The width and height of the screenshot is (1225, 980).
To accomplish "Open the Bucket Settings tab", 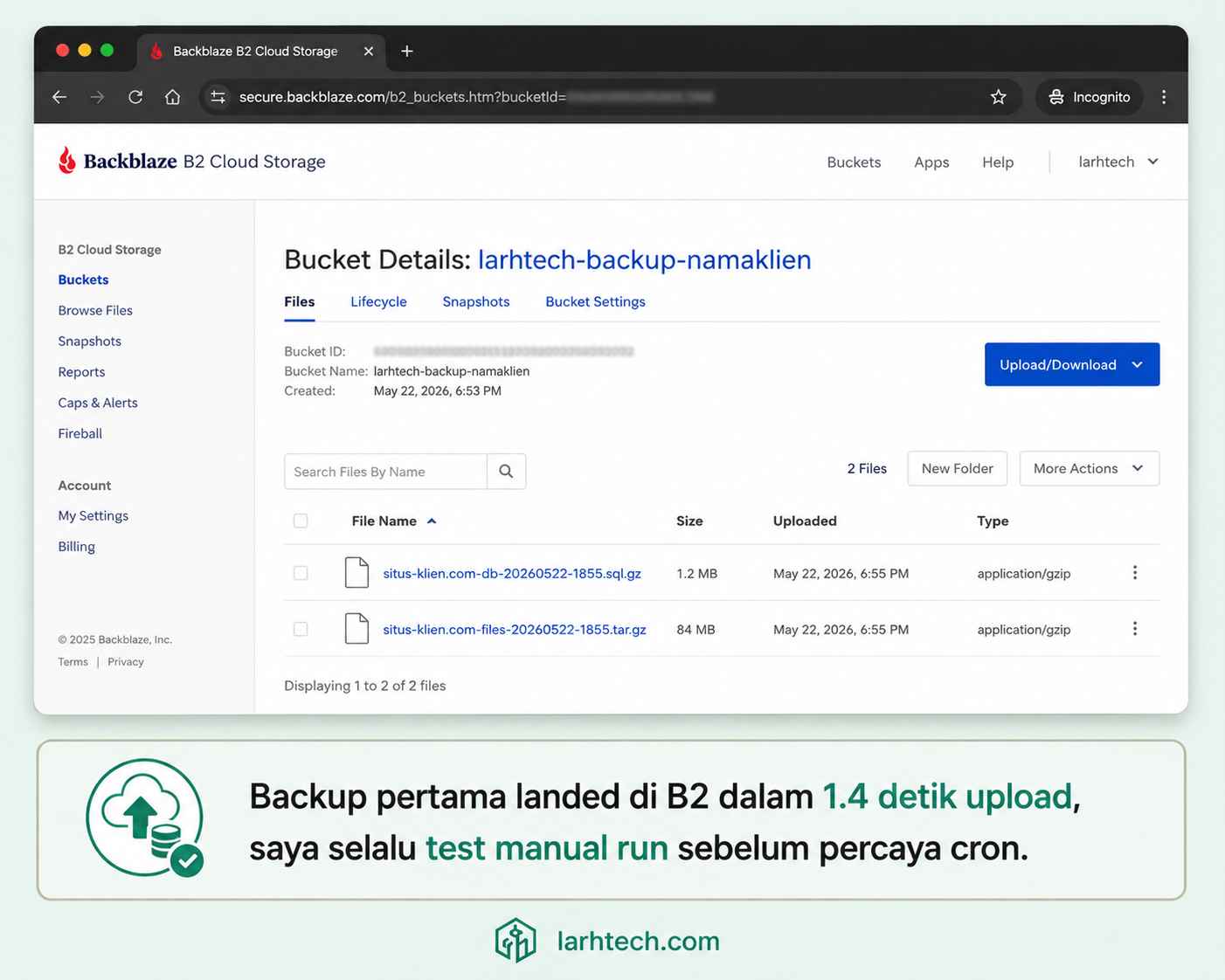I will [595, 302].
